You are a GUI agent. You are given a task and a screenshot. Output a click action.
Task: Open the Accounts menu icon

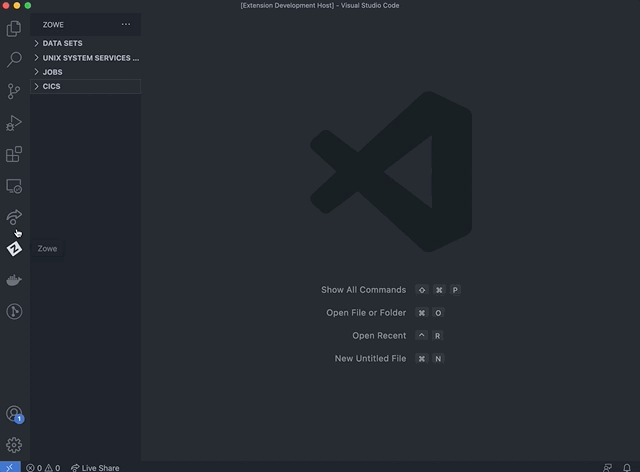14,413
